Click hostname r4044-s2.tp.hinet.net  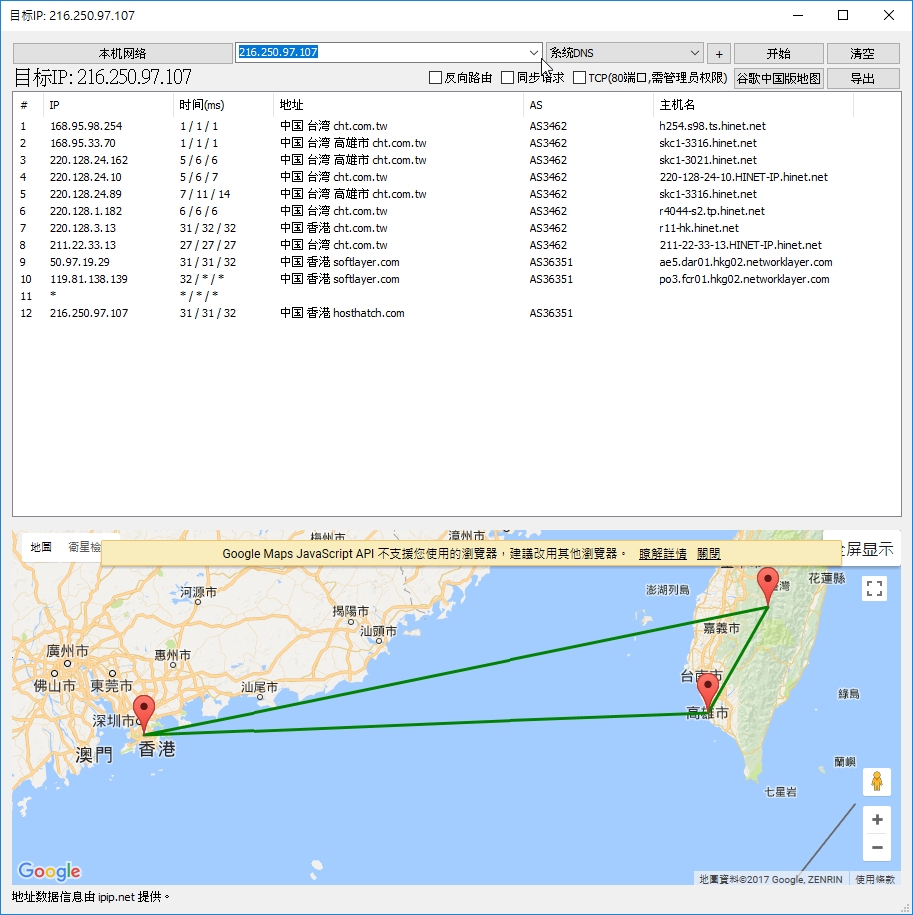point(712,211)
